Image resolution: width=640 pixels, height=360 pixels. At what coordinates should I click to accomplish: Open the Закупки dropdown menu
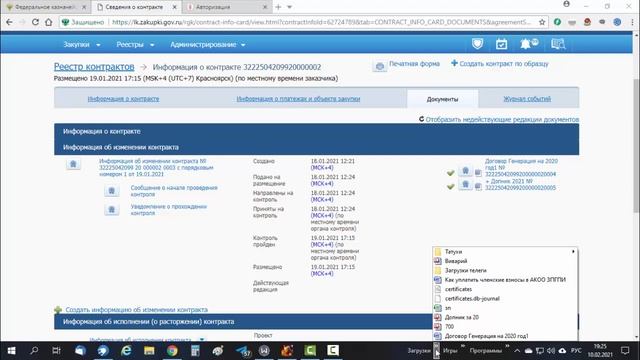(x=82, y=44)
